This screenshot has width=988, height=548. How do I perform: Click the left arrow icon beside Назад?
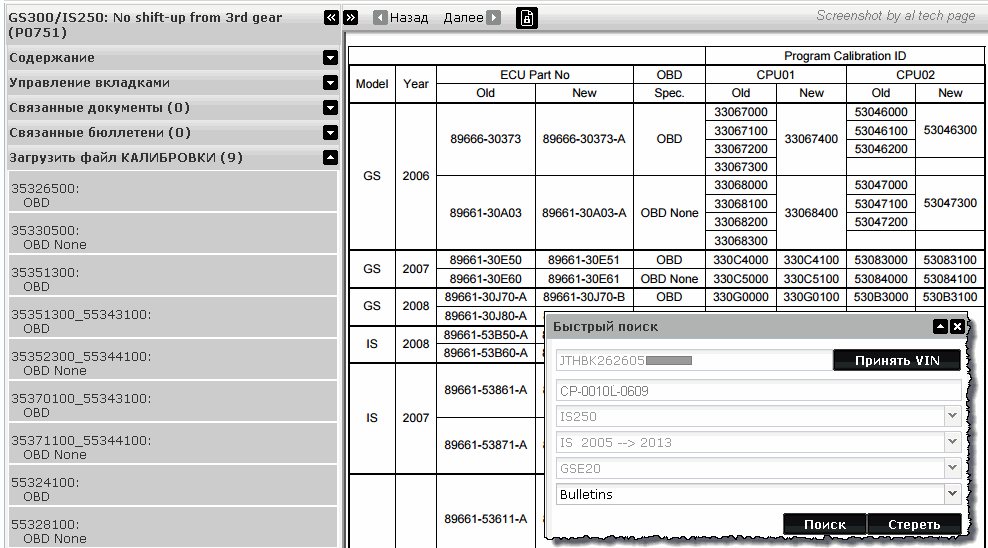pos(381,18)
